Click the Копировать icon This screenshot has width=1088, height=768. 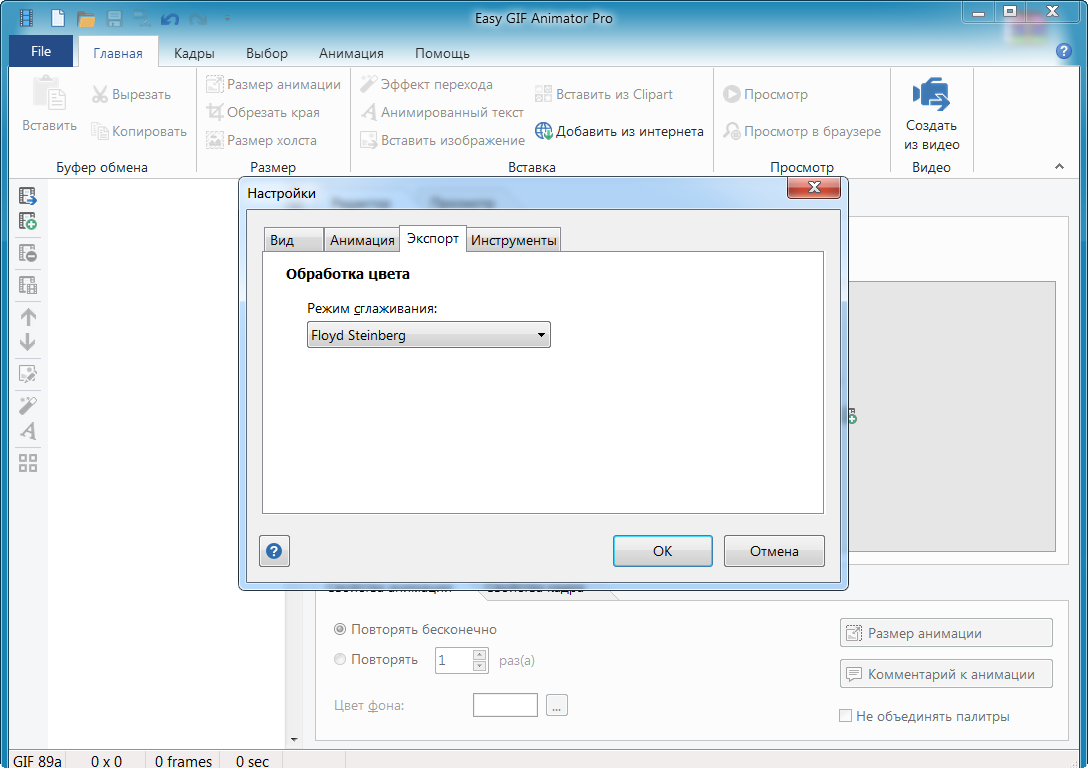point(100,131)
